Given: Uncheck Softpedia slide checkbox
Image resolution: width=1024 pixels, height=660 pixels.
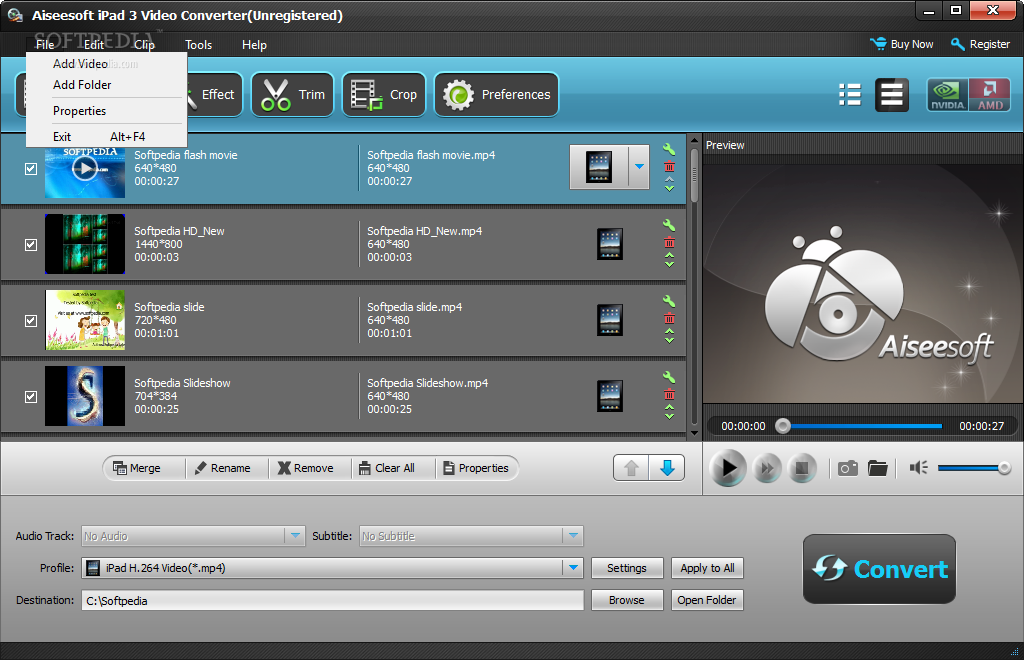Looking at the screenshot, I should [x=31, y=321].
